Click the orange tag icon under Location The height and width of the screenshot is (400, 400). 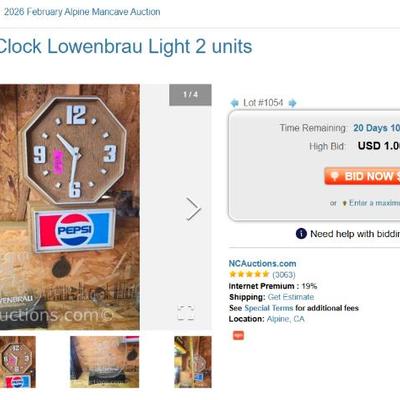(x=238, y=335)
